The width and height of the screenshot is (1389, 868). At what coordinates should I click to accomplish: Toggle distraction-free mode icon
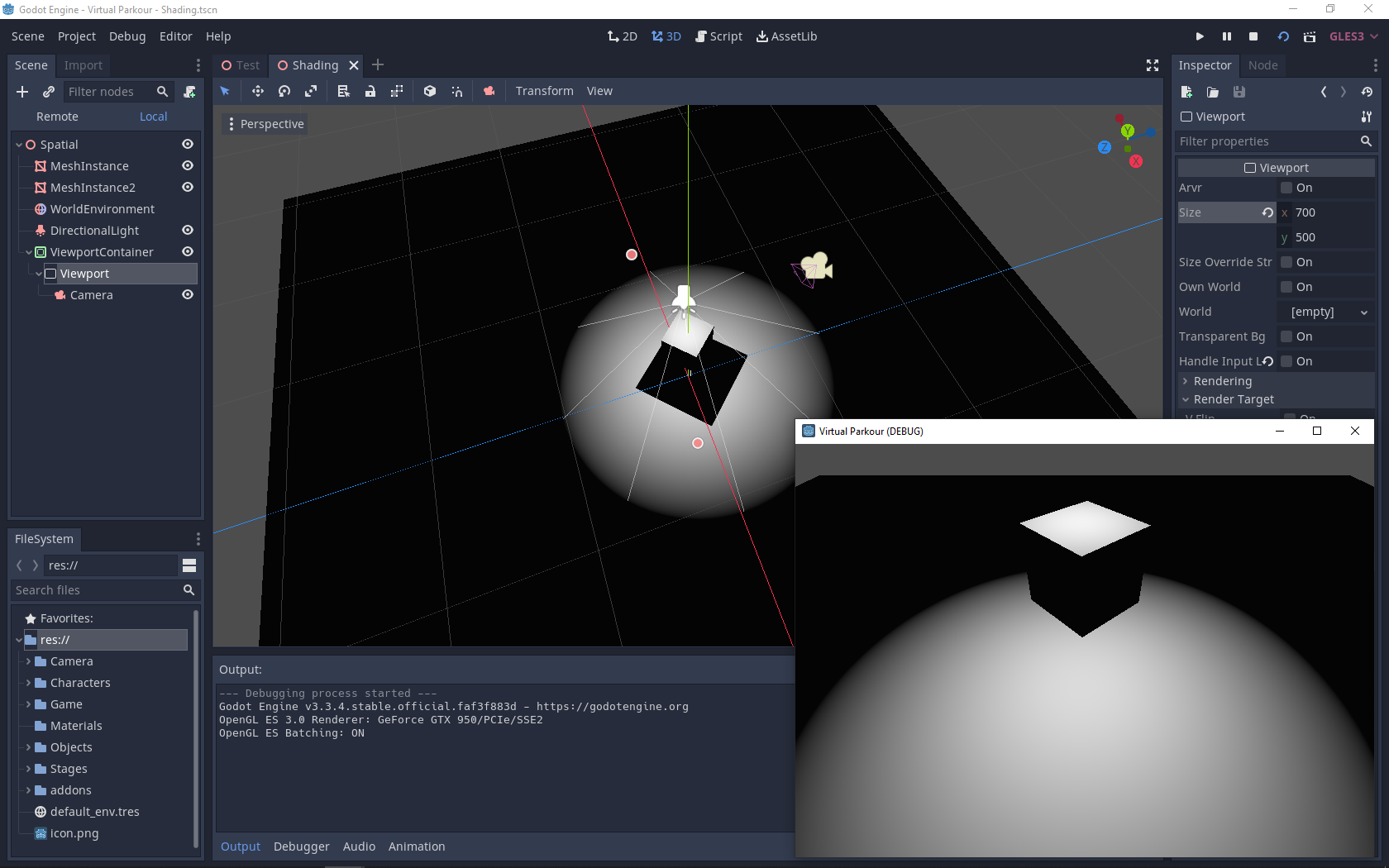tap(1153, 65)
